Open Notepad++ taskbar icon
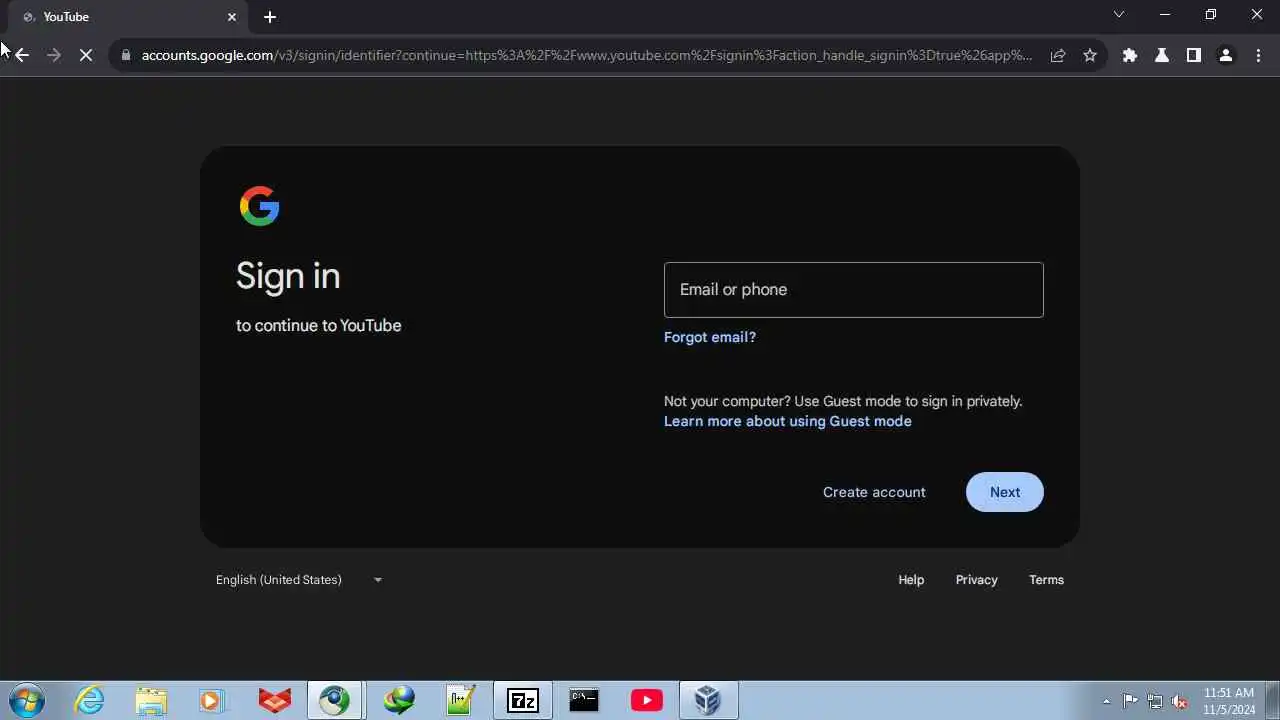Image resolution: width=1280 pixels, height=720 pixels. 461,700
